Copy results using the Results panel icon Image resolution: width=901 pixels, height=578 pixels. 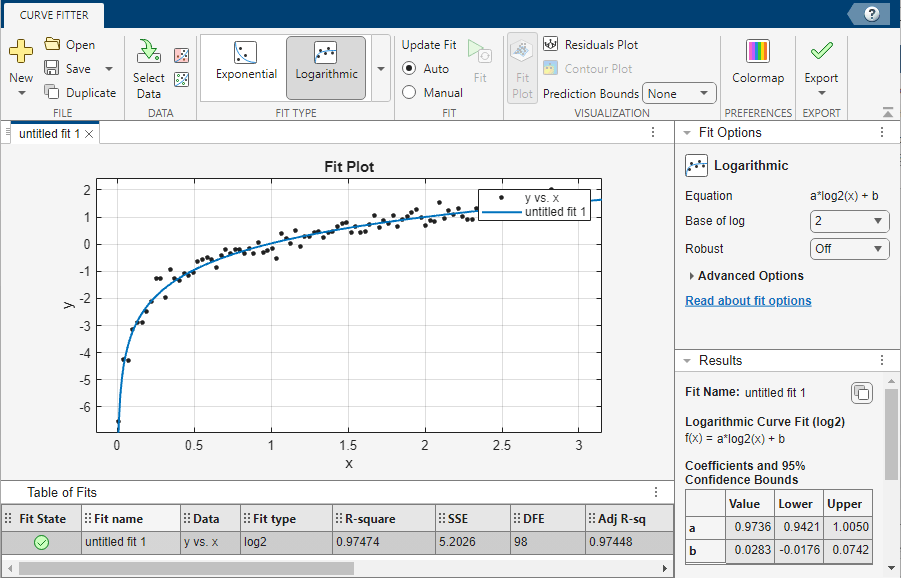pos(861,392)
